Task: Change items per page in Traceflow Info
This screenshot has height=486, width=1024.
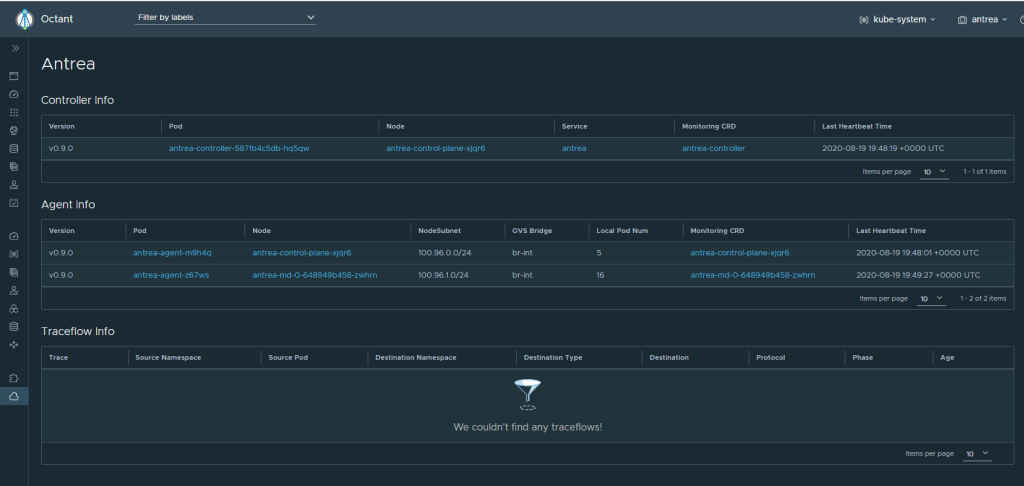Action: tap(977, 453)
